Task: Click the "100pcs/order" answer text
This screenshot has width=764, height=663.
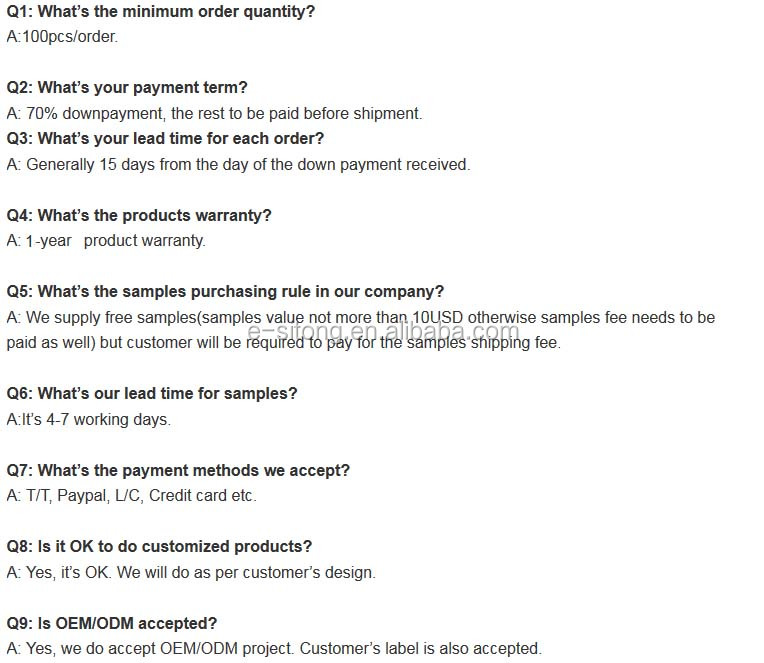Action: [62, 37]
